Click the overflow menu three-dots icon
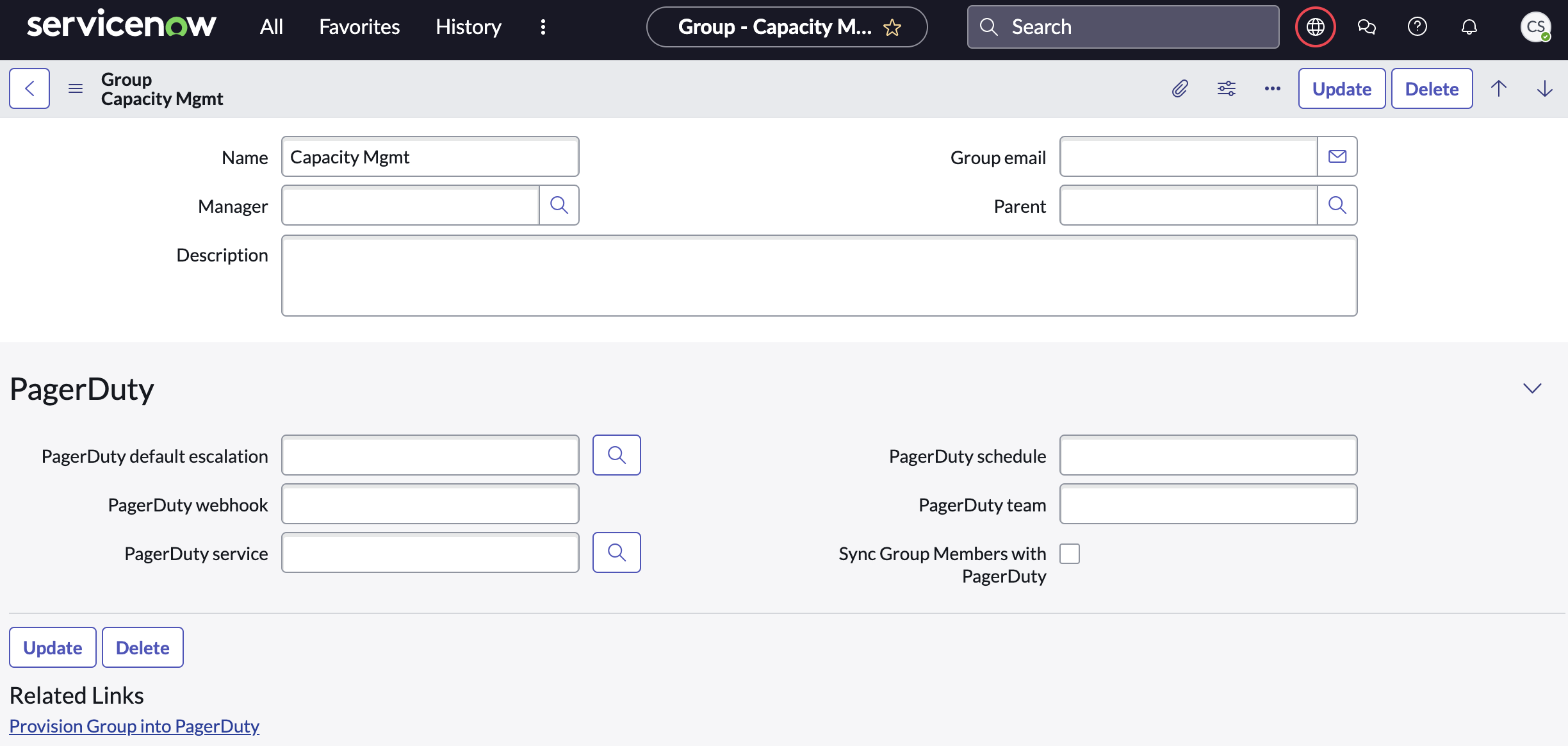Viewport: 1568px width, 746px height. click(1272, 88)
